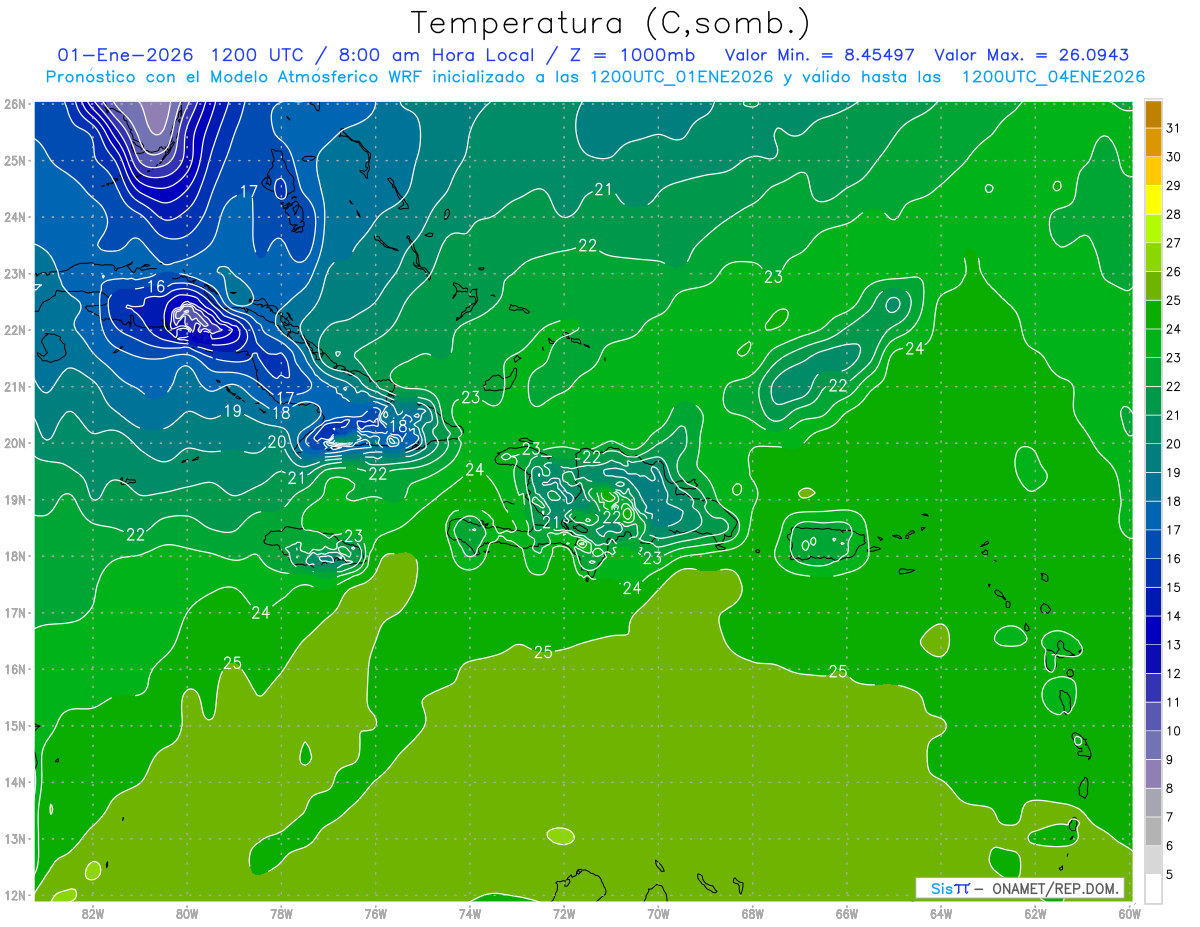Click the "66W" longitude axis label

pos(846,913)
